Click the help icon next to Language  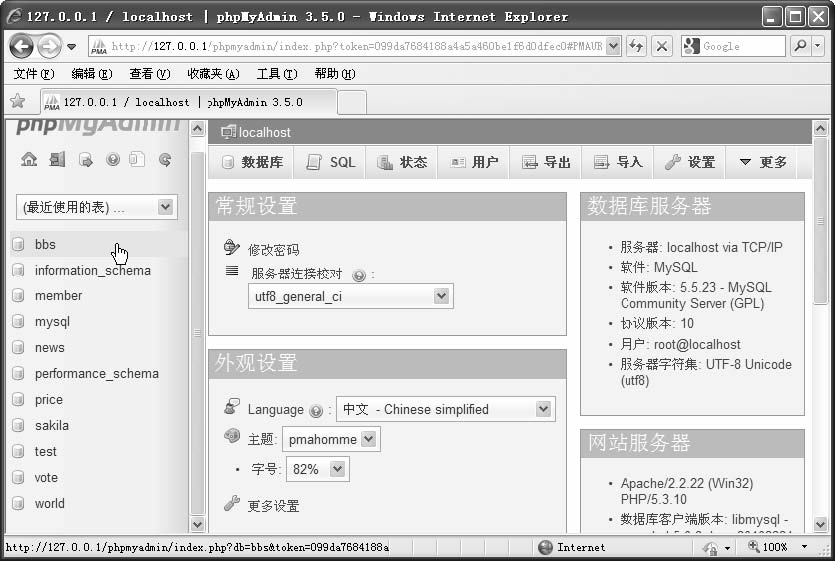[x=316, y=410]
